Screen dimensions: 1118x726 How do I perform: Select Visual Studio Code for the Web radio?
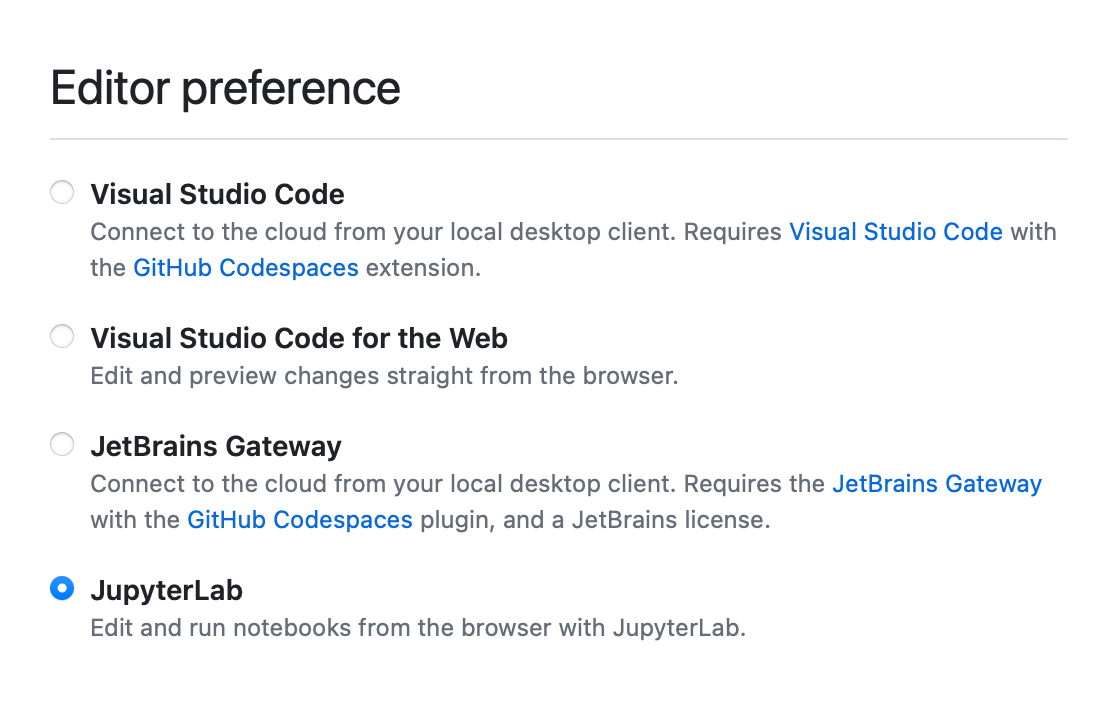point(62,336)
